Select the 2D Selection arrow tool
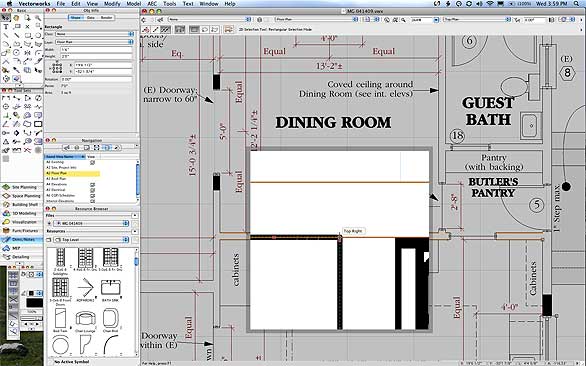This screenshot has width=586, height=366. point(6,18)
